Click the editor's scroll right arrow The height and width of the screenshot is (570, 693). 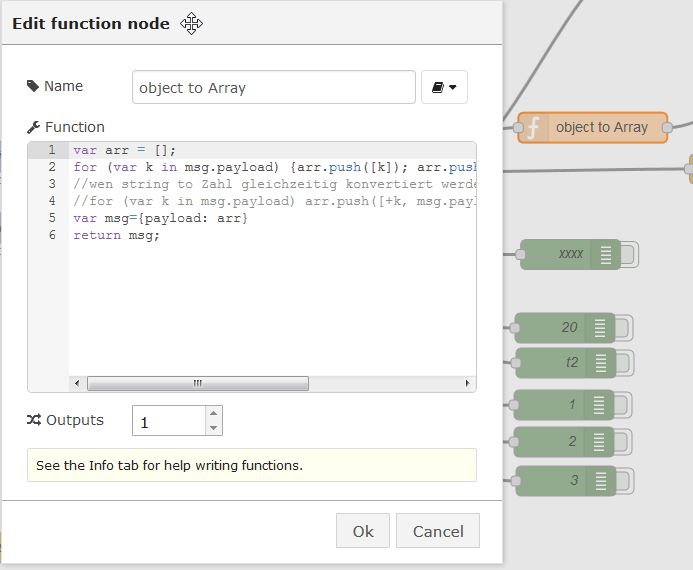[x=468, y=383]
